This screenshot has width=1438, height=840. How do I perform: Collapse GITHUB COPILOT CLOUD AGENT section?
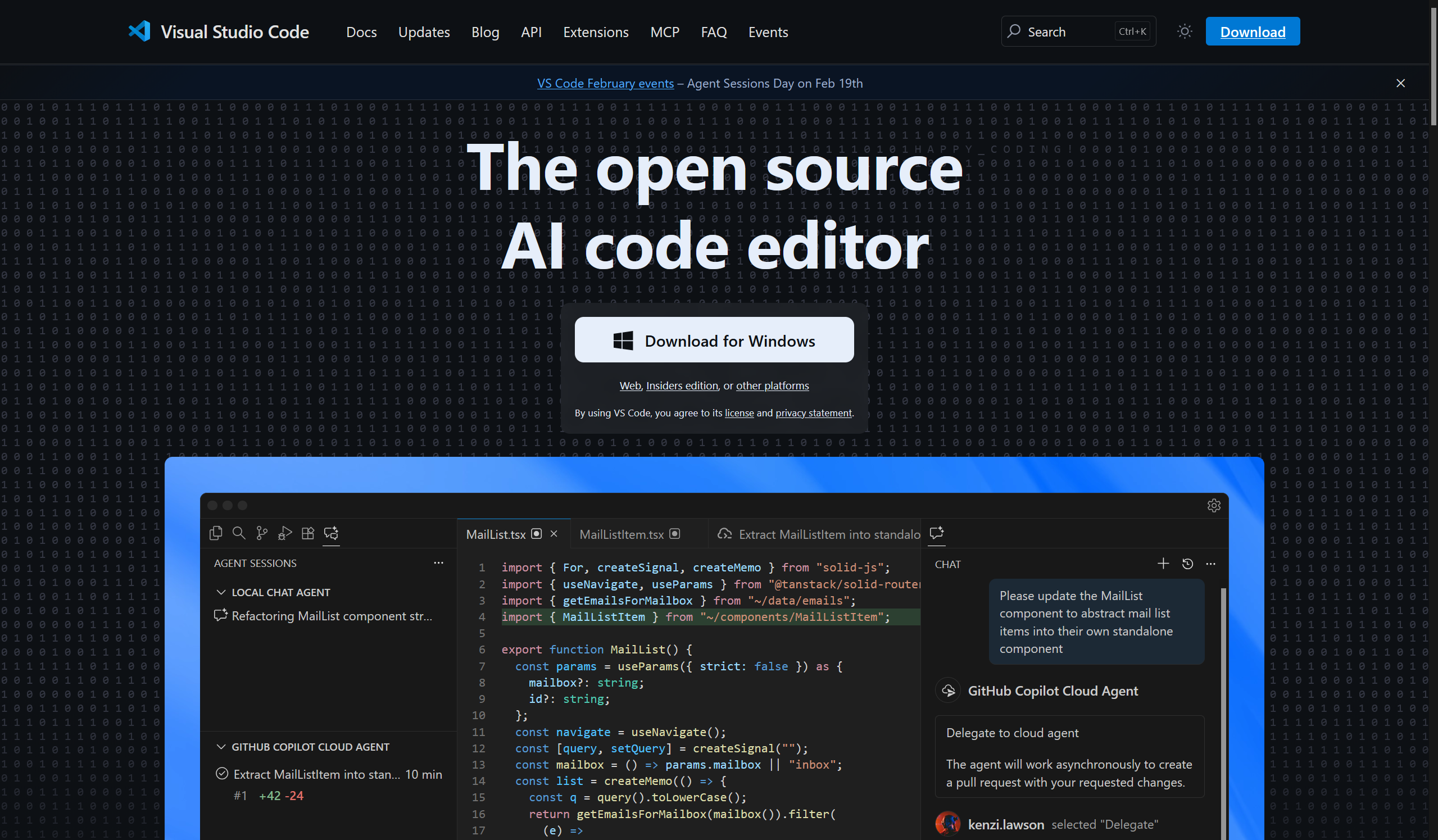221,746
